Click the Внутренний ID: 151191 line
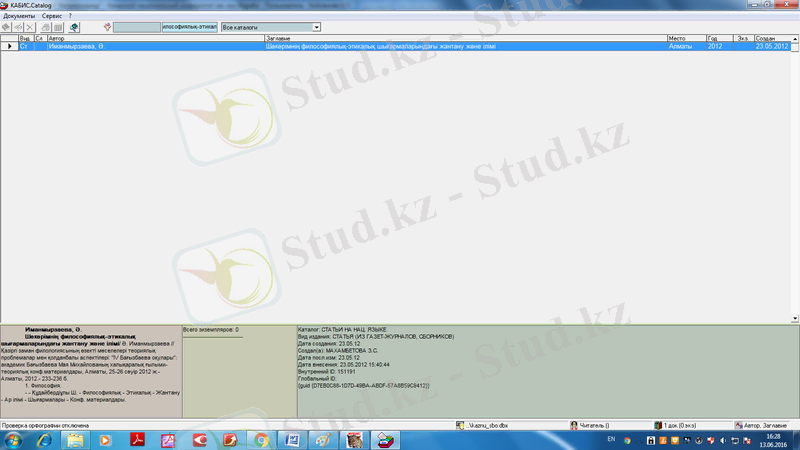This screenshot has height=450, width=800. click(327, 371)
